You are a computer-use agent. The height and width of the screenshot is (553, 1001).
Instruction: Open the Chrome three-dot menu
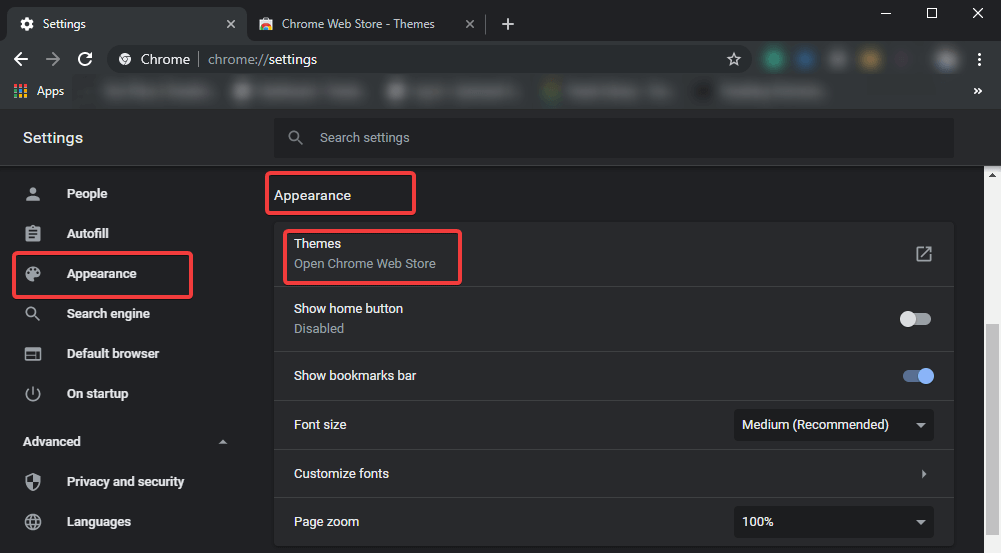pos(979,59)
